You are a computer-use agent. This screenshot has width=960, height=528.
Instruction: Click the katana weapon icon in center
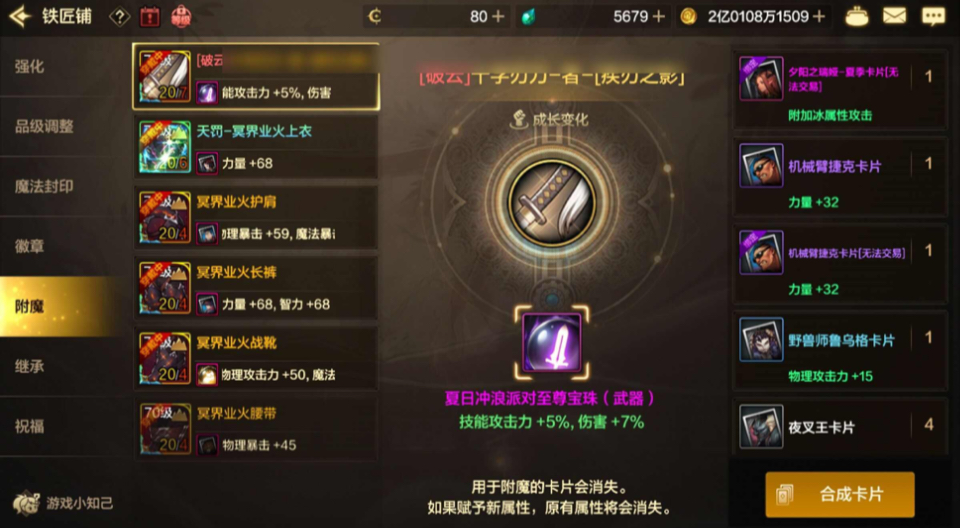click(552, 200)
